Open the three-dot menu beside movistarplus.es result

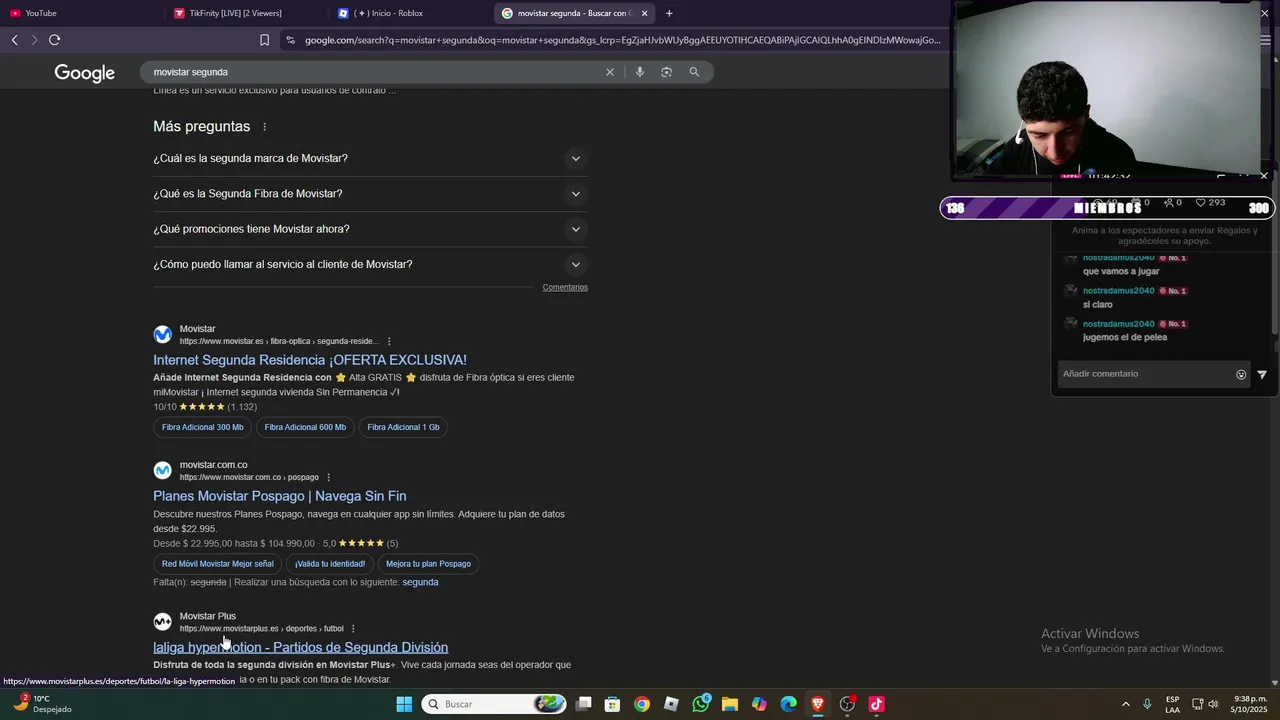[353, 628]
